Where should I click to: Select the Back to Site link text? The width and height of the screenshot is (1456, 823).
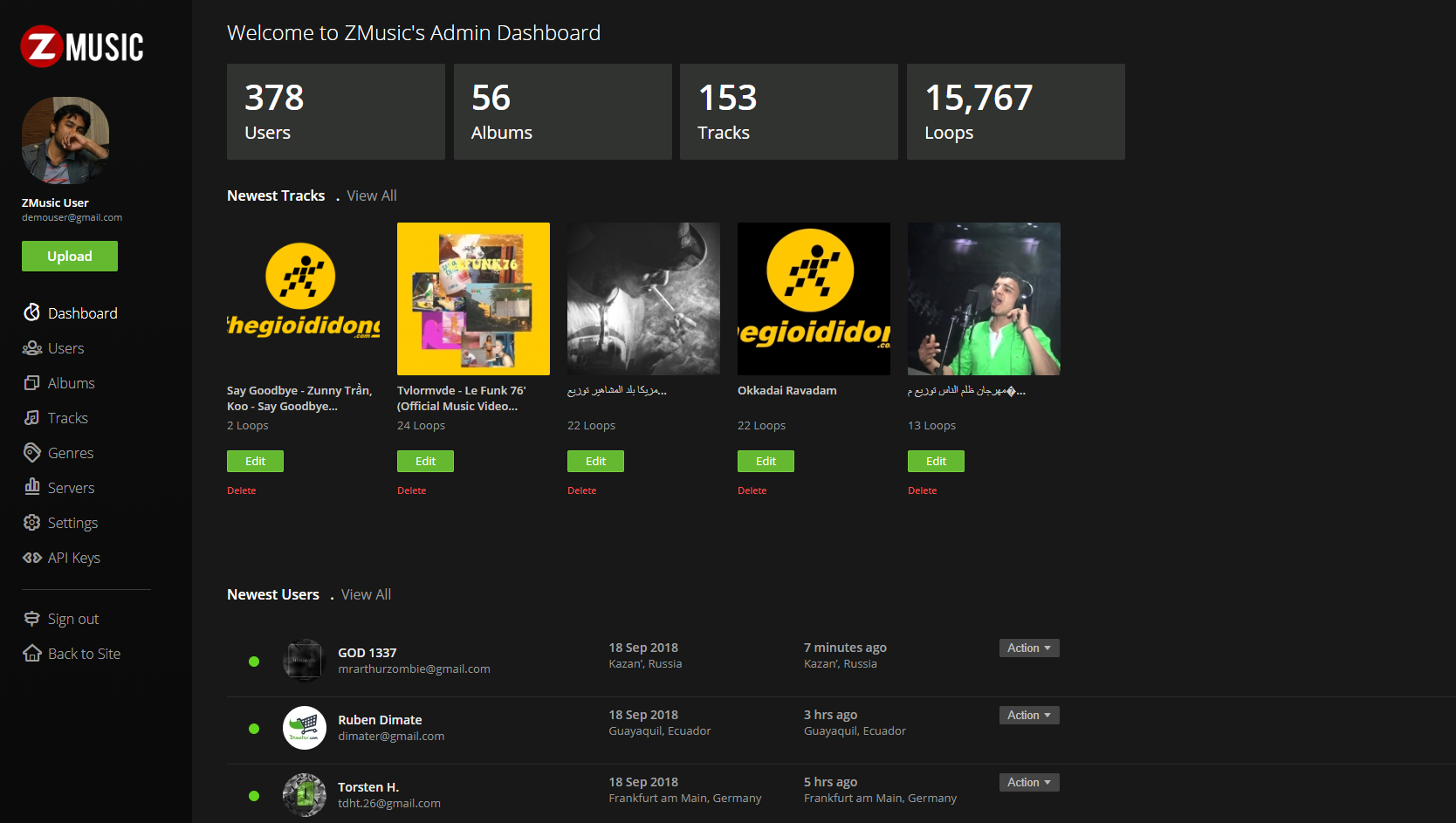point(85,654)
